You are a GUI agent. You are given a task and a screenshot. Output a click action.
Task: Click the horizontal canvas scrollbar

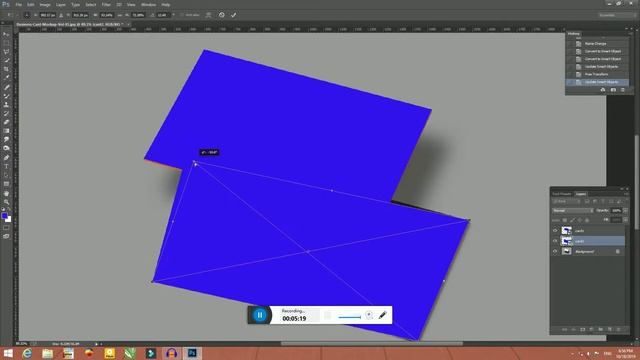coord(371,344)
